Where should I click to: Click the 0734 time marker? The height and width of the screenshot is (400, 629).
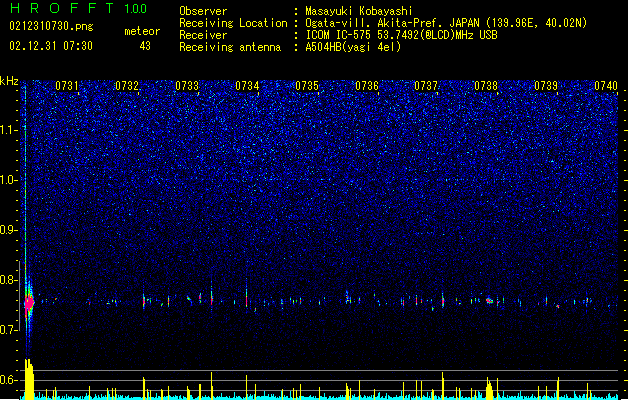(247, 86)
